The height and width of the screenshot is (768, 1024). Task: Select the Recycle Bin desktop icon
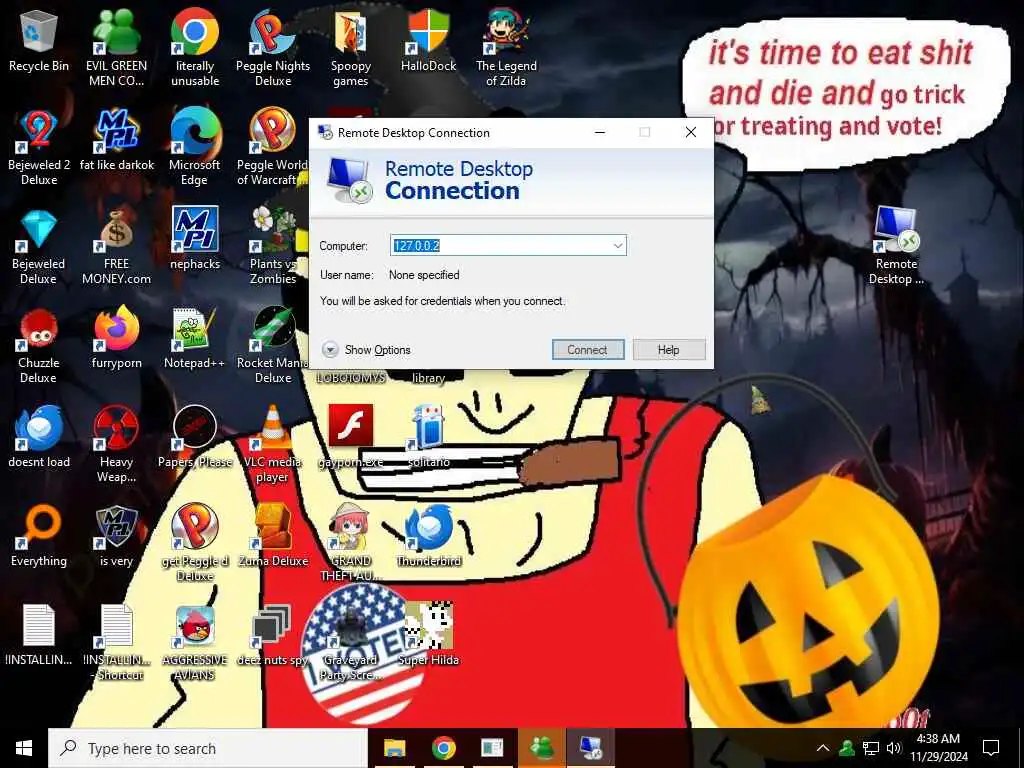39,42
